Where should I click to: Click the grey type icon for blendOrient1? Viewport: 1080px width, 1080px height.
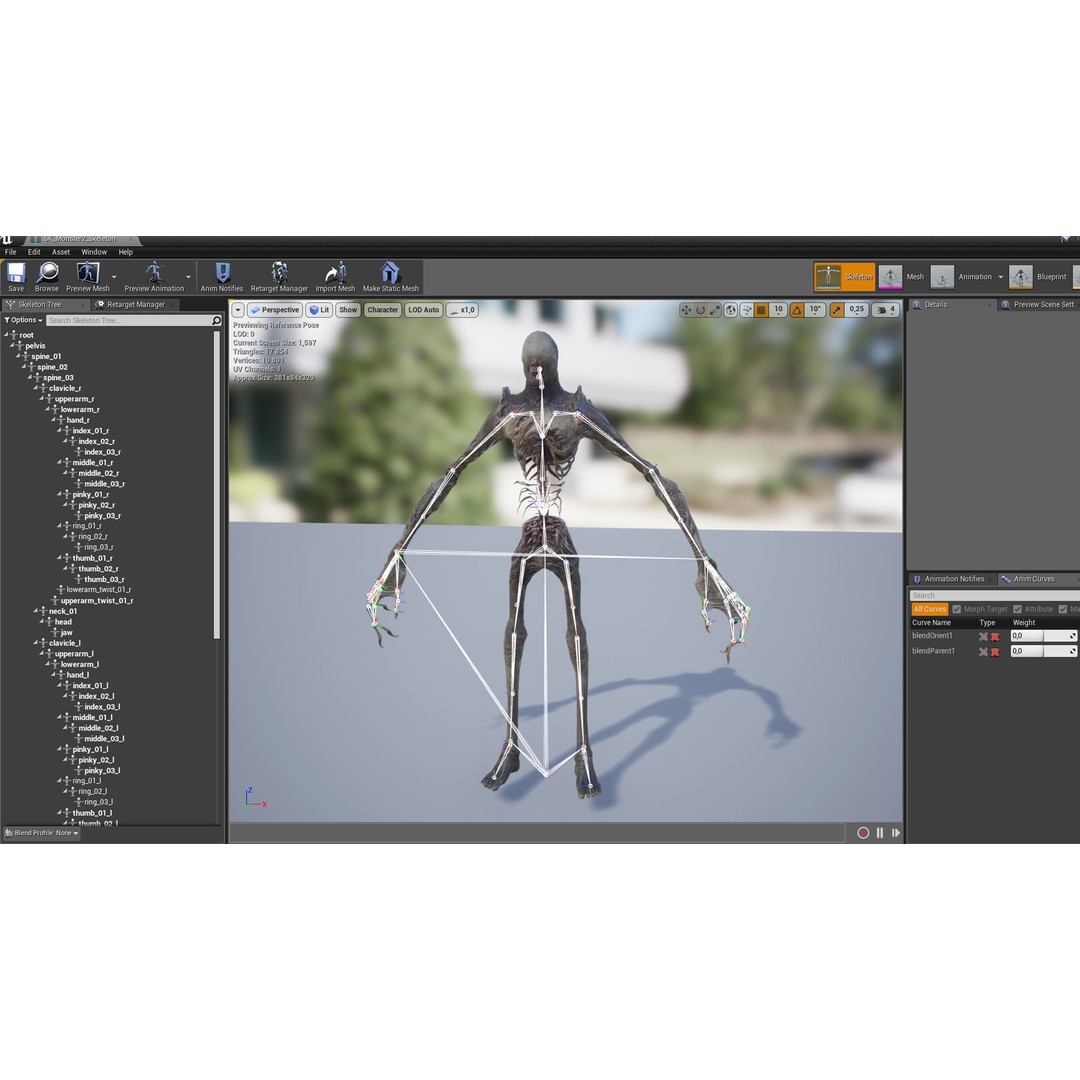click(984, 636)
